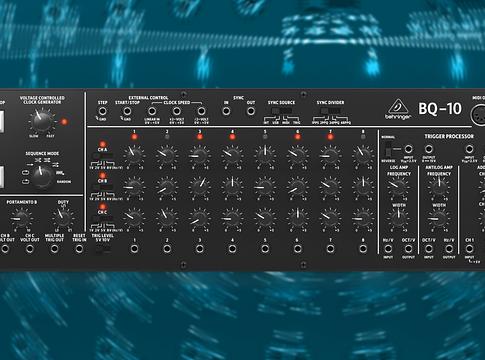Turn the Voltage Controlled Clock Generator knob

click(42, 122)
